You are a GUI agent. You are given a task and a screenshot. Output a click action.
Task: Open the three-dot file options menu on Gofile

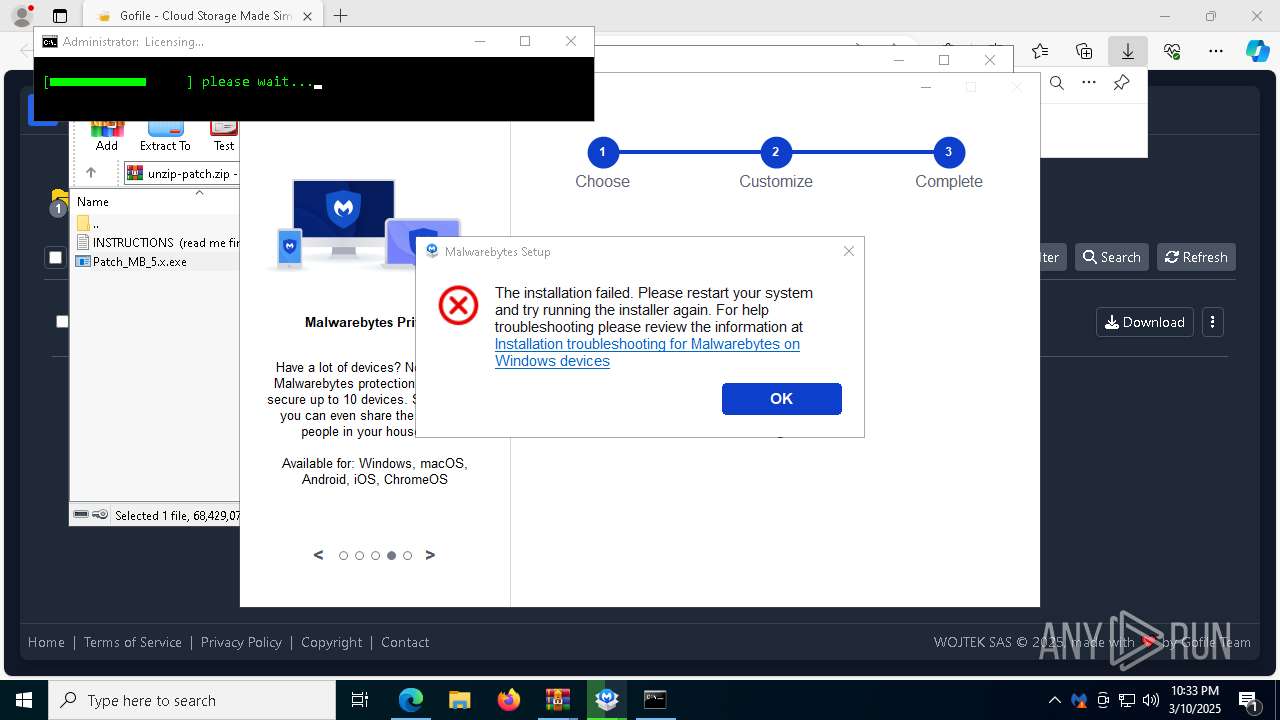[1212, 322]
